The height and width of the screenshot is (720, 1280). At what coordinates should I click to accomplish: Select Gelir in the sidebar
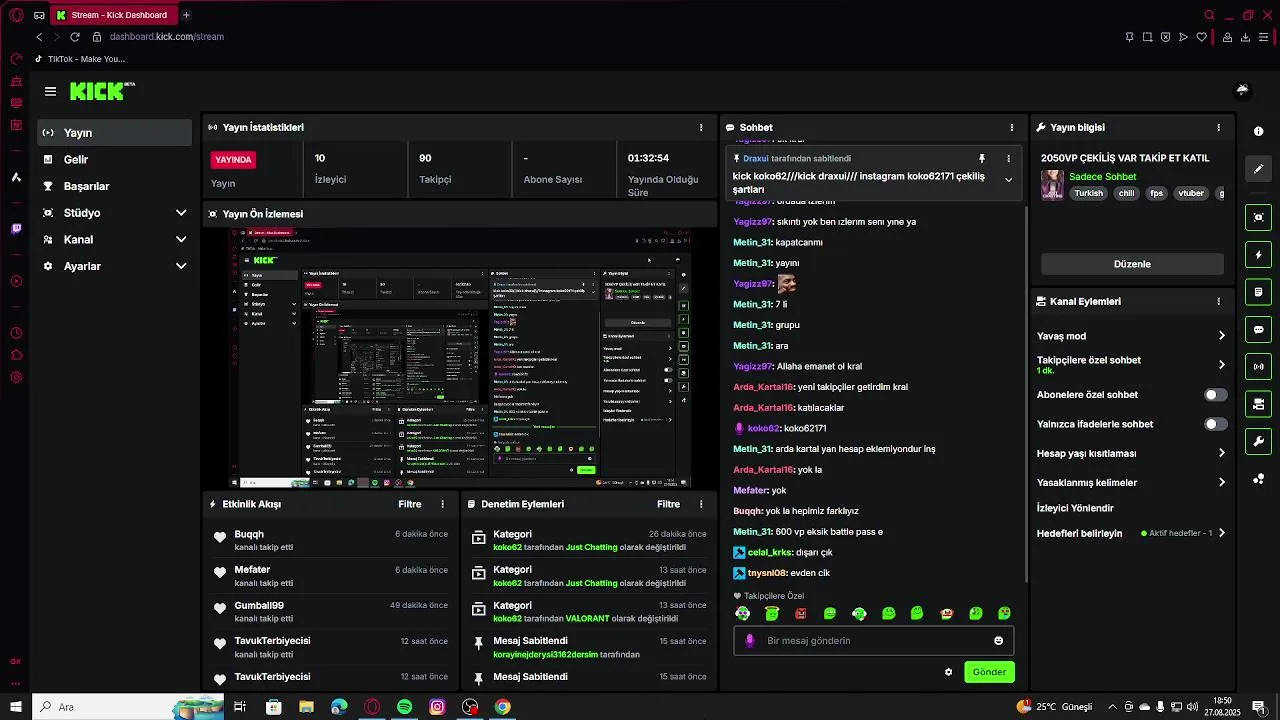click(115, 159)
